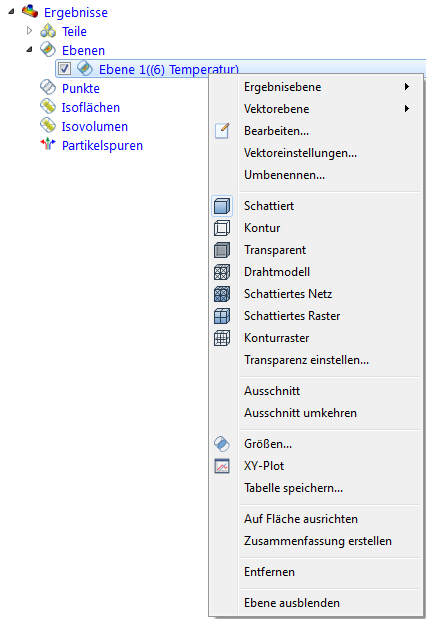The image size is (426, 619).
Task: Click the Konturraster grid icon
Action: pos(222,338)
